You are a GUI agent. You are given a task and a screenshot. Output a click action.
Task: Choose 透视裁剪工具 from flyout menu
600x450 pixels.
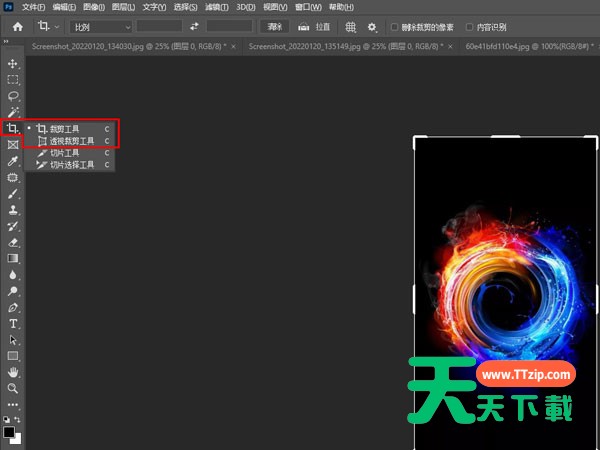(70, 141)
